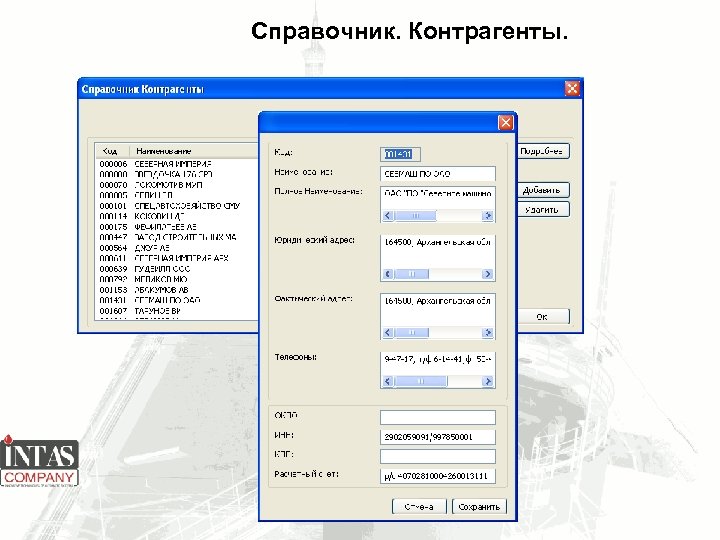
Task: Select the list row with code 000114
Action: [x=178, y=216]
